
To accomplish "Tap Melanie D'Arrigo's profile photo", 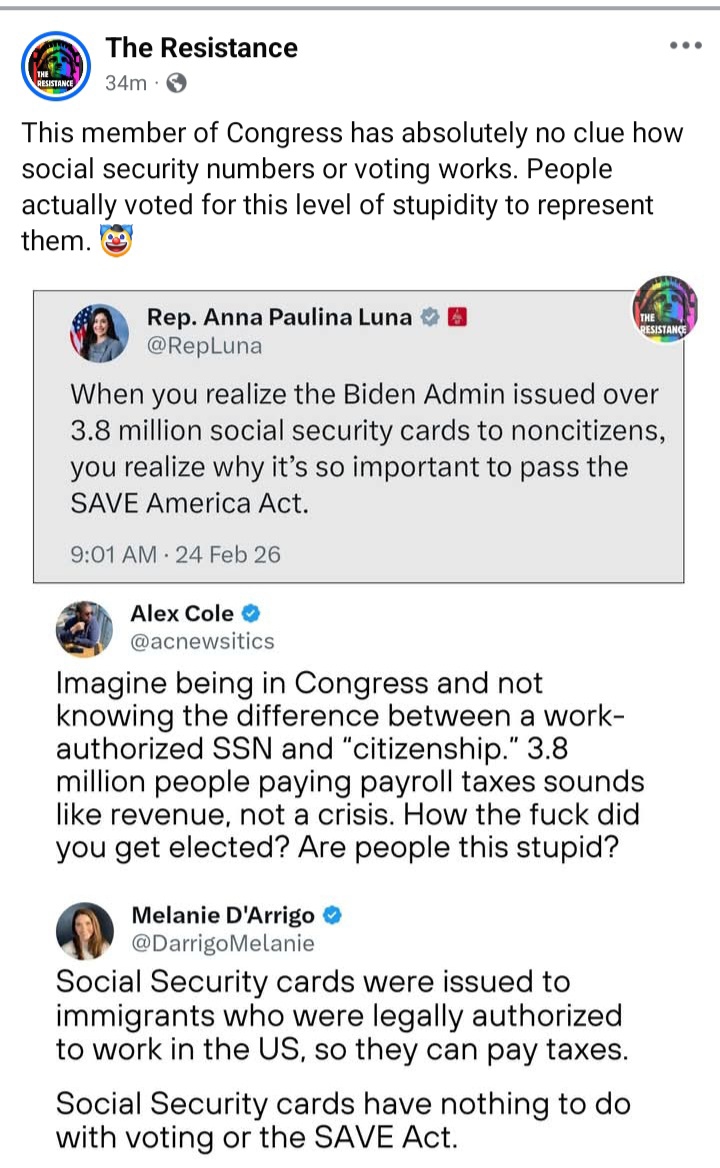I will [x=84, y=929].
